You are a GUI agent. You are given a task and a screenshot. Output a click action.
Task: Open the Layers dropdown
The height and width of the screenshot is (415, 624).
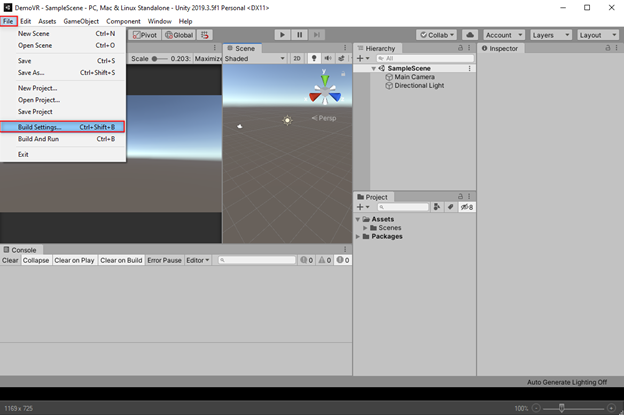[x=551, y=35]
